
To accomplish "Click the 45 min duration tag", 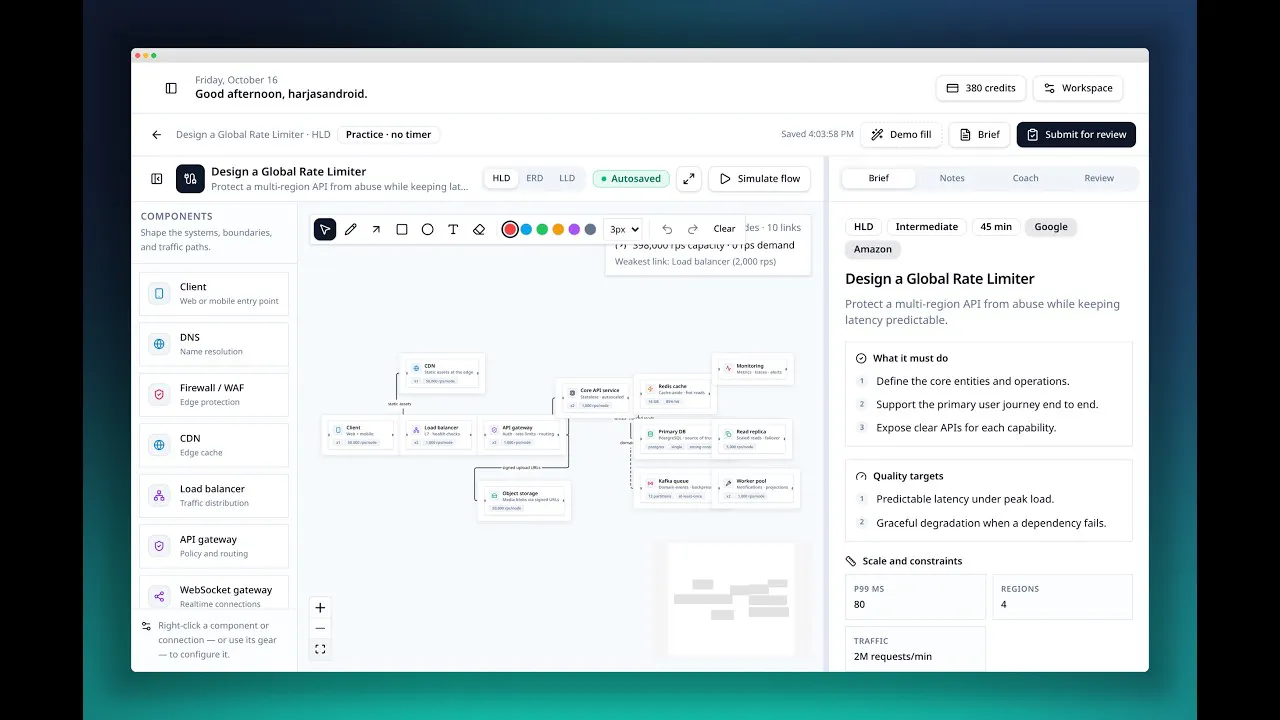I will (996, 227).
